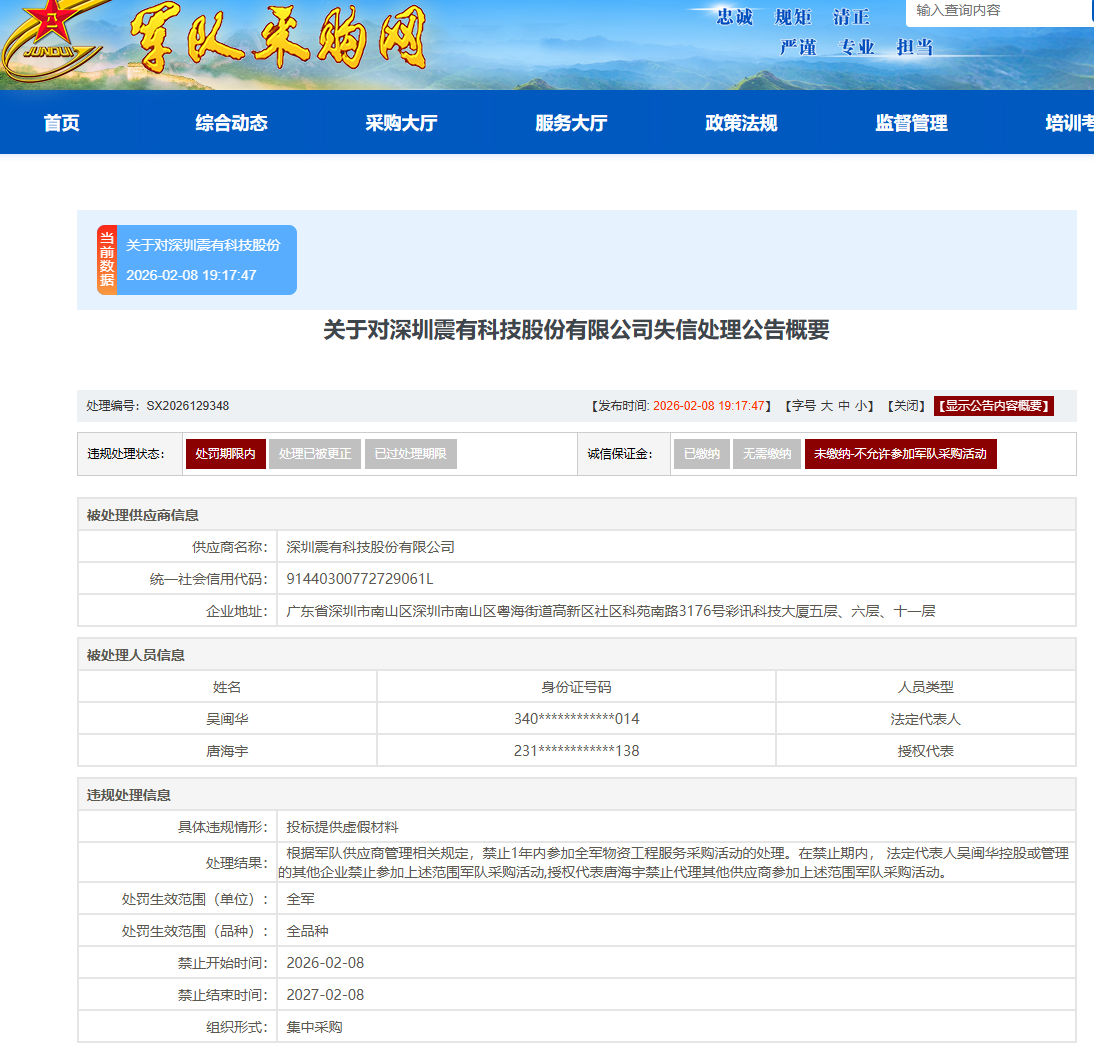Image resolution: width=1094 pixels, height=1043 pixels.
Task: Click the processing number SX2026129348
Action: [188, 406]
